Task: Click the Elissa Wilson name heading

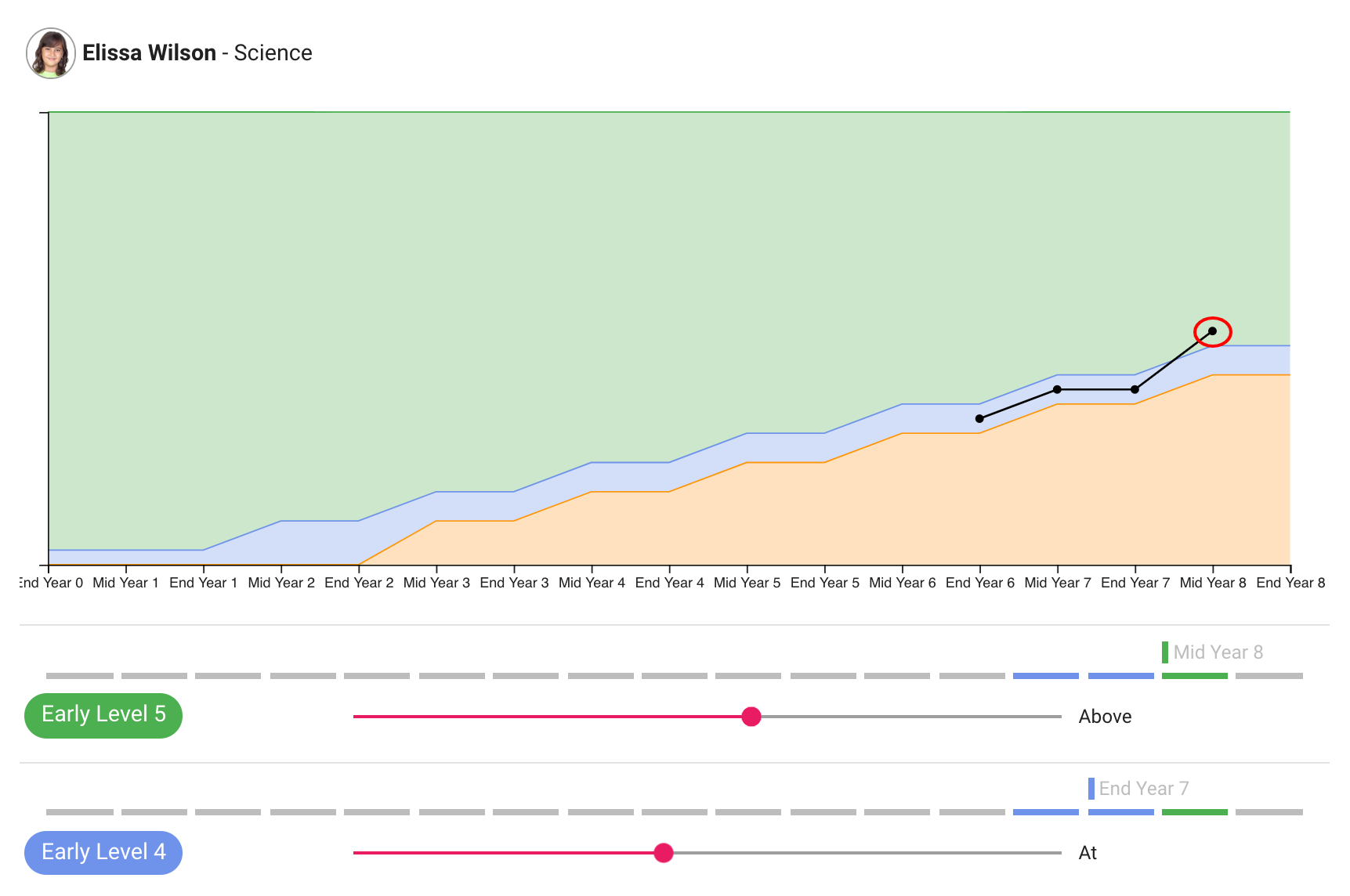Action: pos(149,52)
